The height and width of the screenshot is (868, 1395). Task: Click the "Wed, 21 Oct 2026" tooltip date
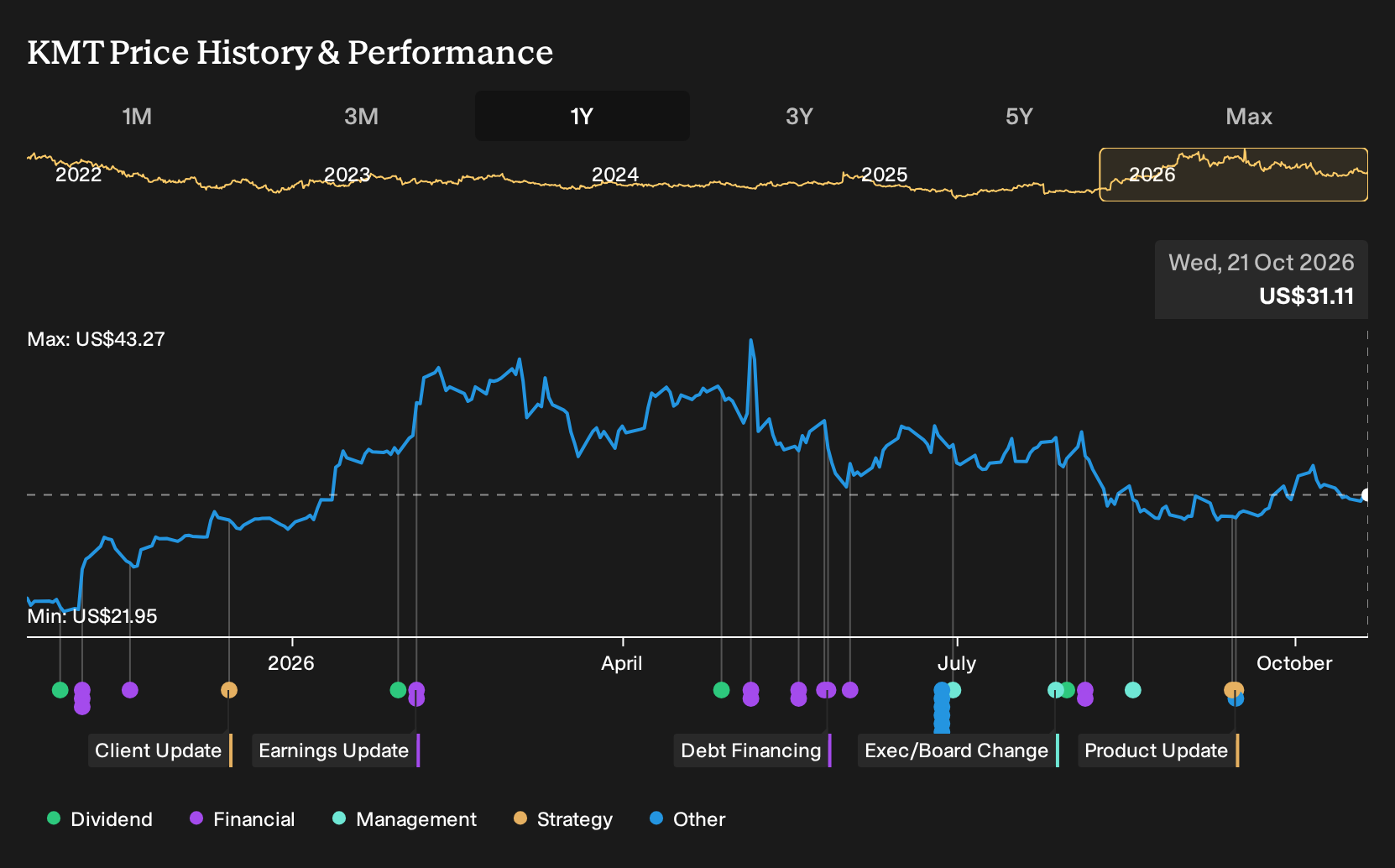(x=1262, y=263)
